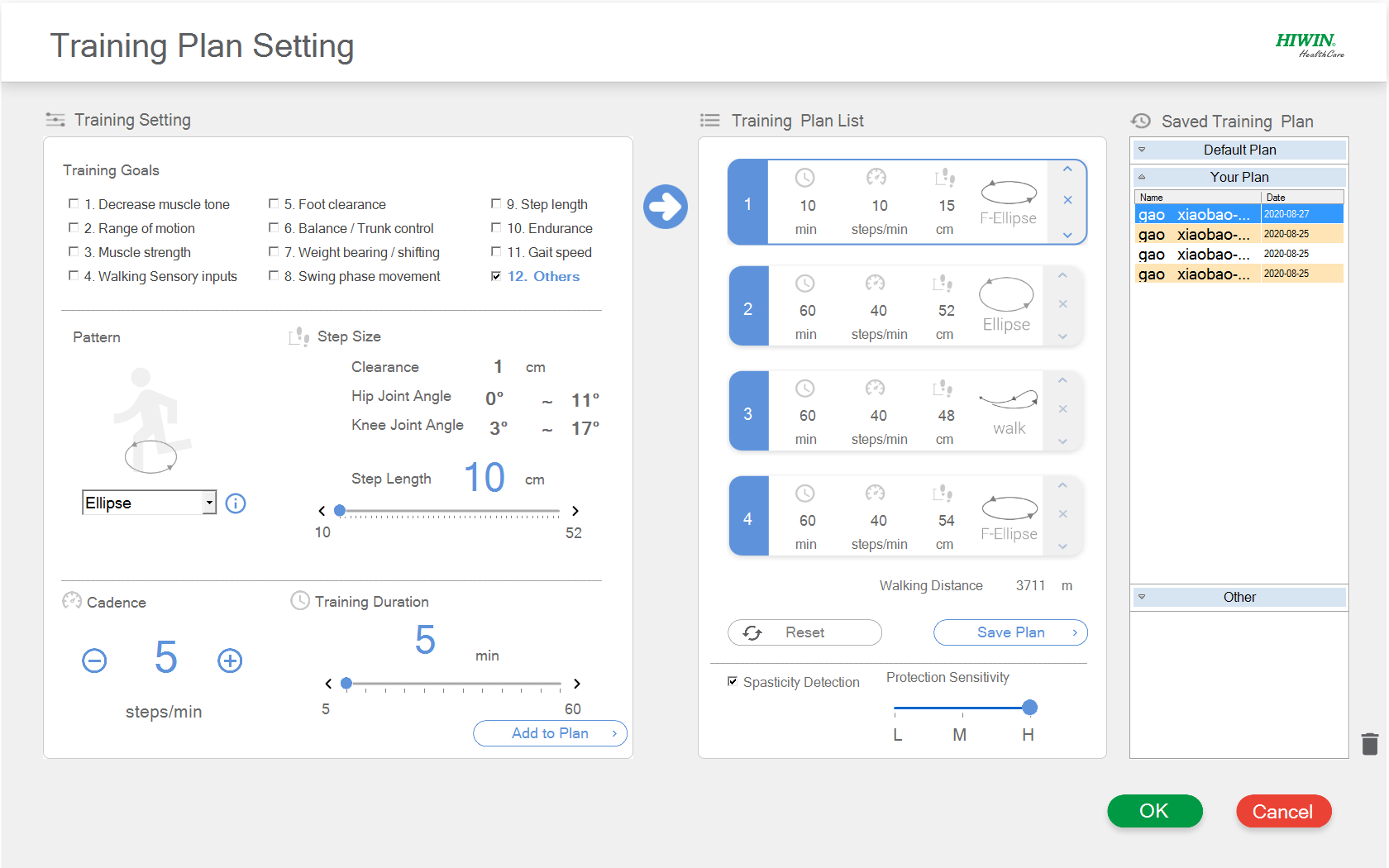This screenshot has width=1389, height=868.
Task: Open the pattern info icon beside Ellipse
Action: 236,503
